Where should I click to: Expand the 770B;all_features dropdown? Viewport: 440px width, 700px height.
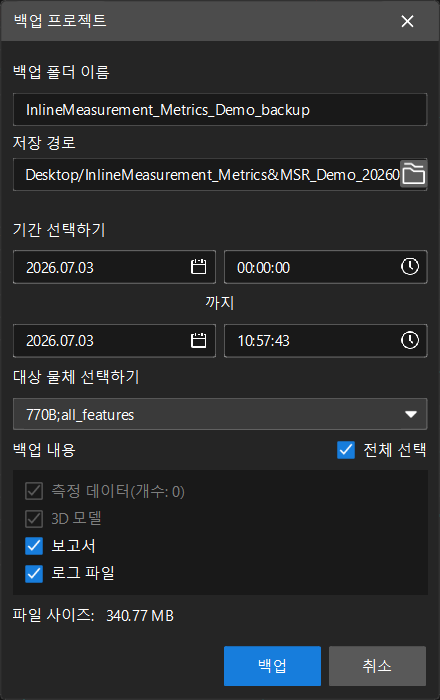point(220,414)
